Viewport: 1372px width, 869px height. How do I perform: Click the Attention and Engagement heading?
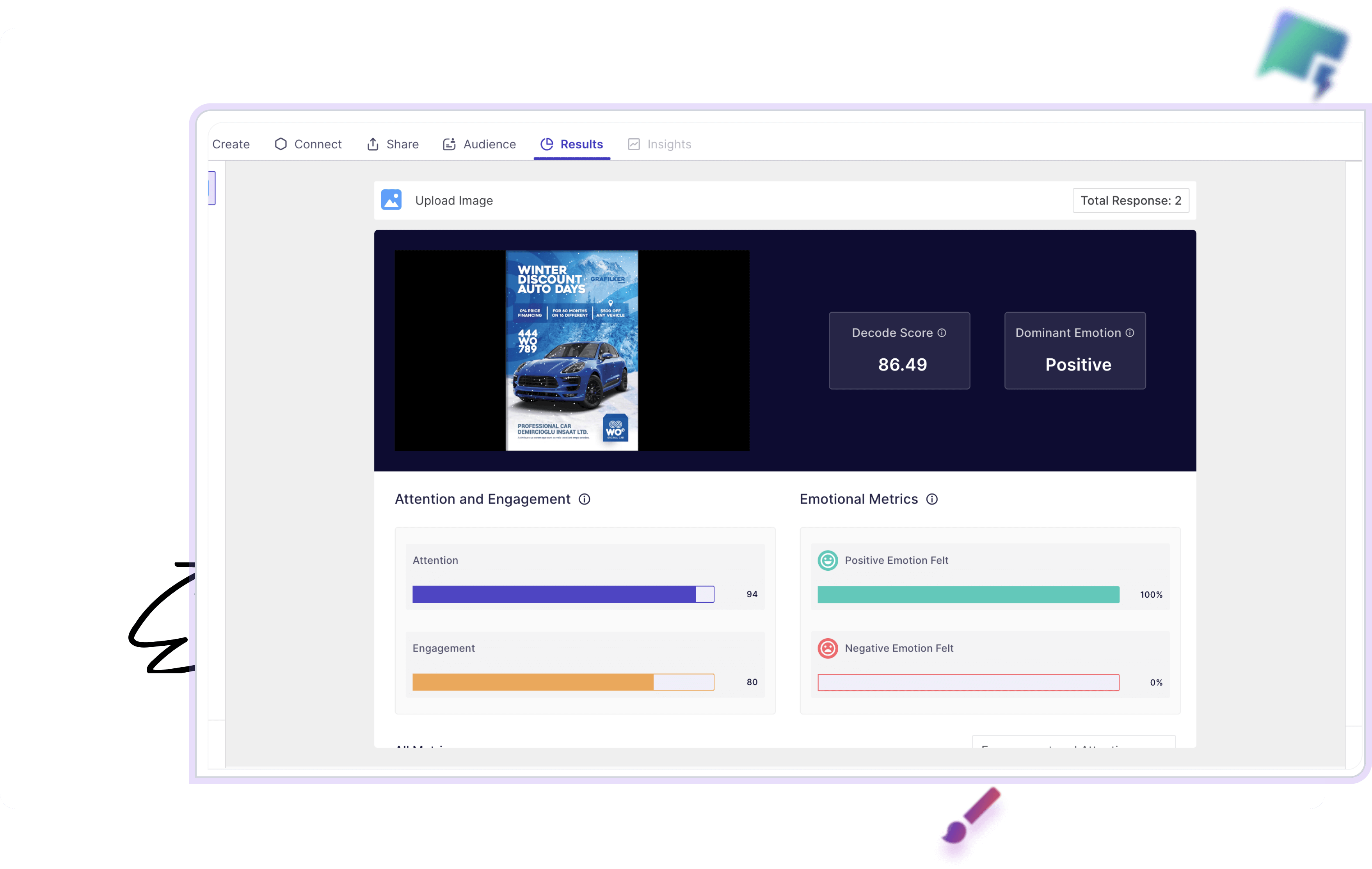[482, 499]
